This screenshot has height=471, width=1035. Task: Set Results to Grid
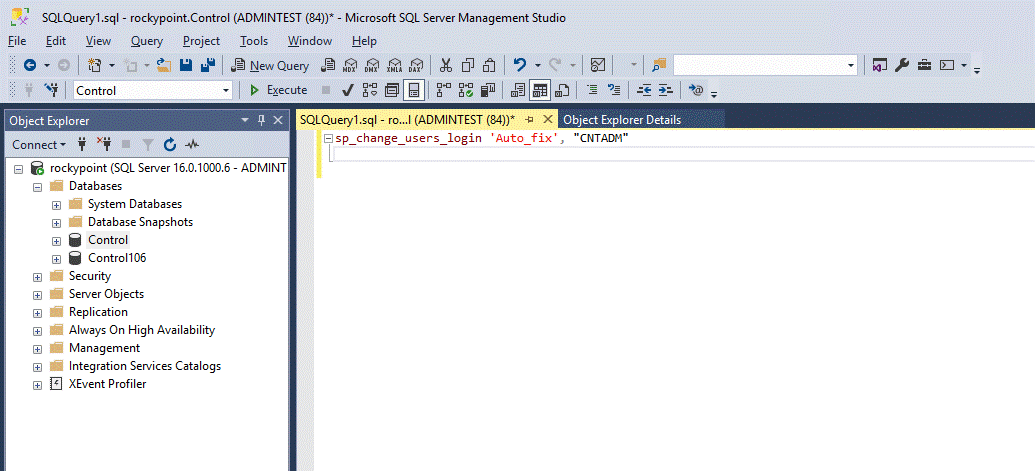tap(541, 90)
